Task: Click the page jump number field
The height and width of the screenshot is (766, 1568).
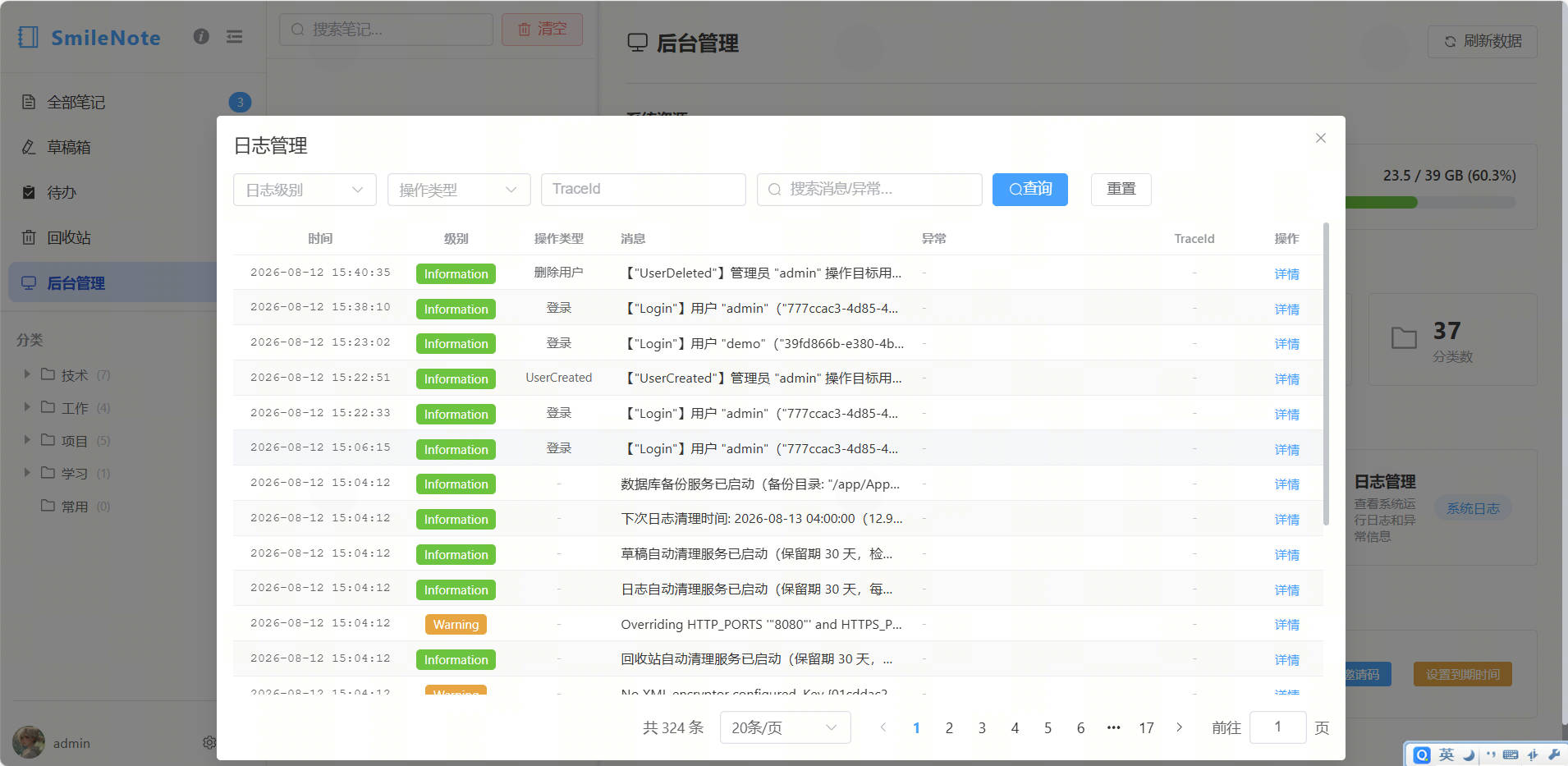Action: [x=1278, y=727]
